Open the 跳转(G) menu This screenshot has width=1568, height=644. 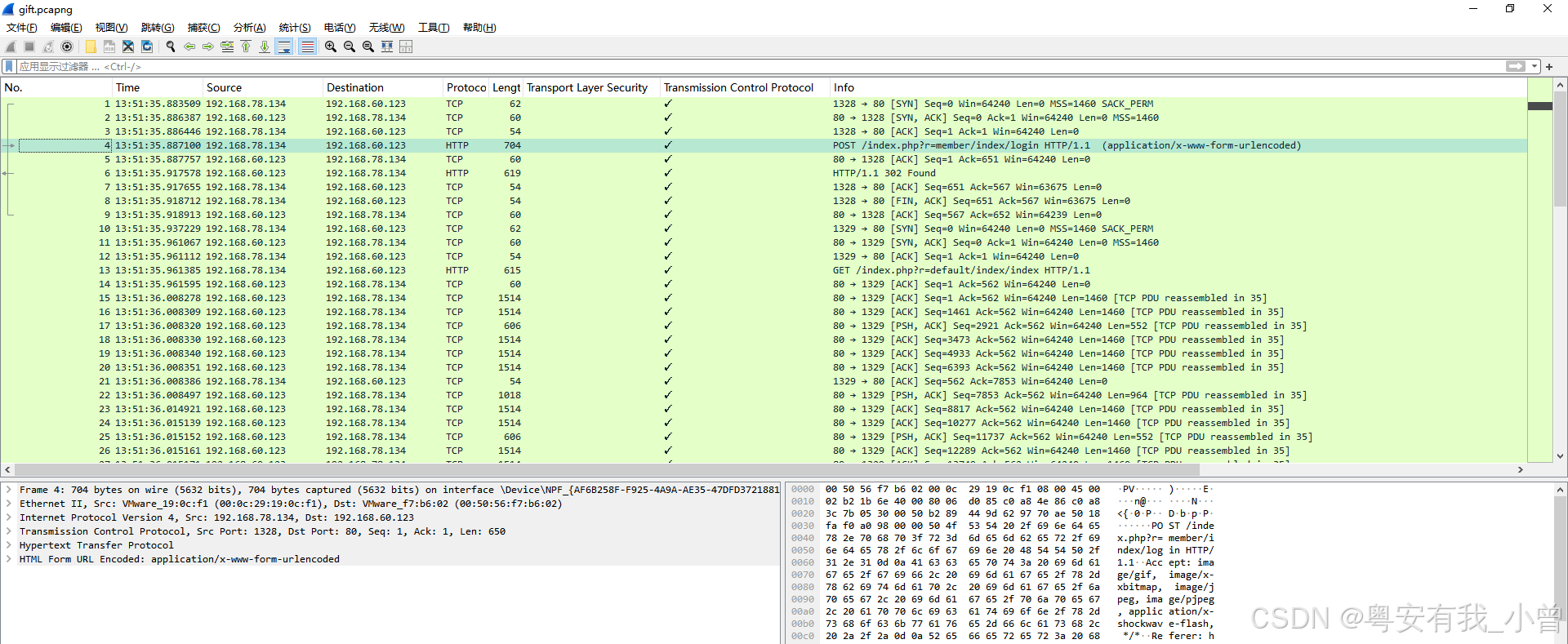pyautogui.click(x=158, y=28)
